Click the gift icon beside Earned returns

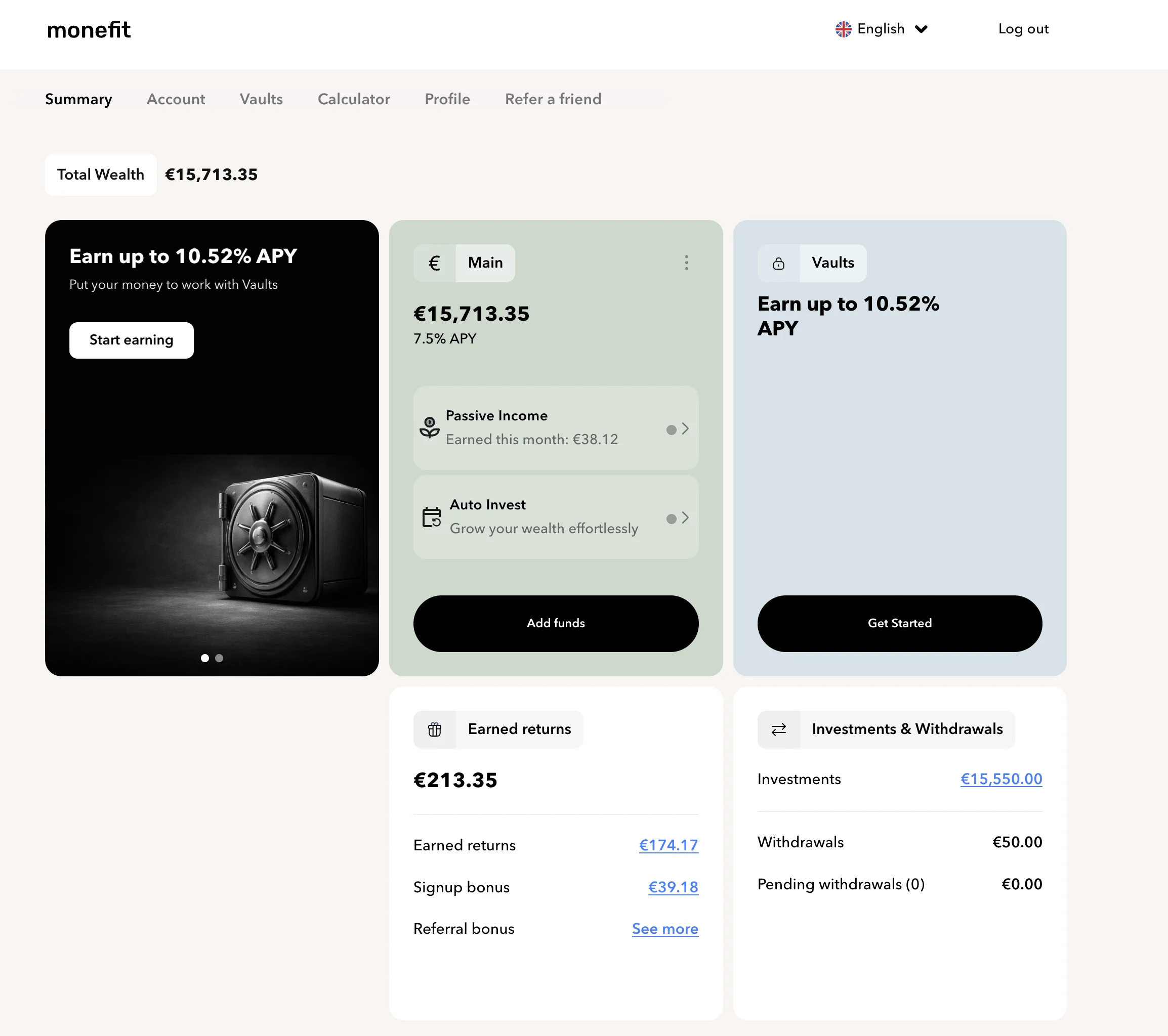point(434,729)
